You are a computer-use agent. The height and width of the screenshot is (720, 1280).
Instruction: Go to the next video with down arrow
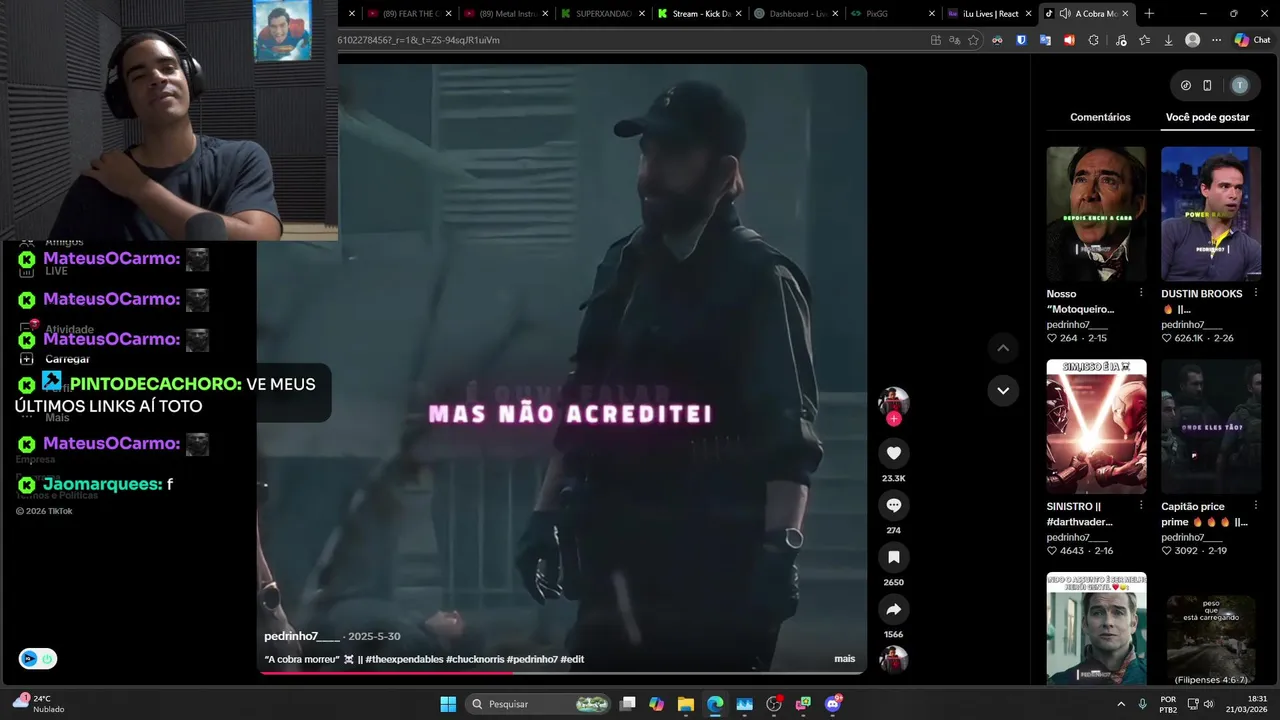tap(1003, 390)
